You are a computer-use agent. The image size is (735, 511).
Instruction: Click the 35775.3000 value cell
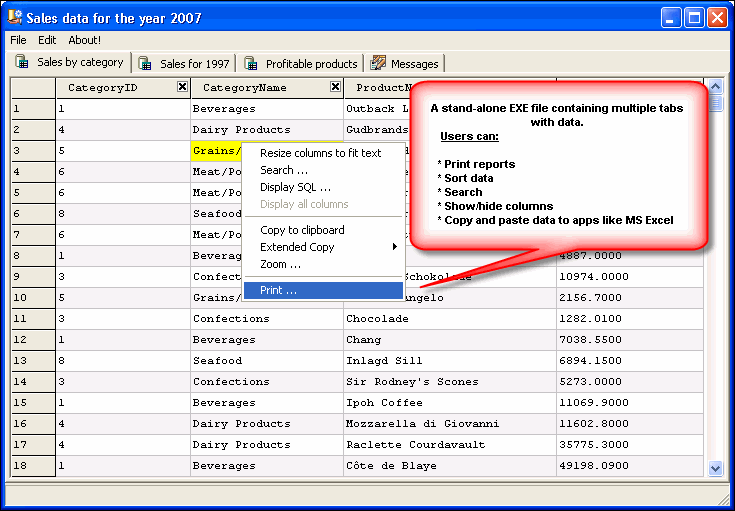coord(630,444)
